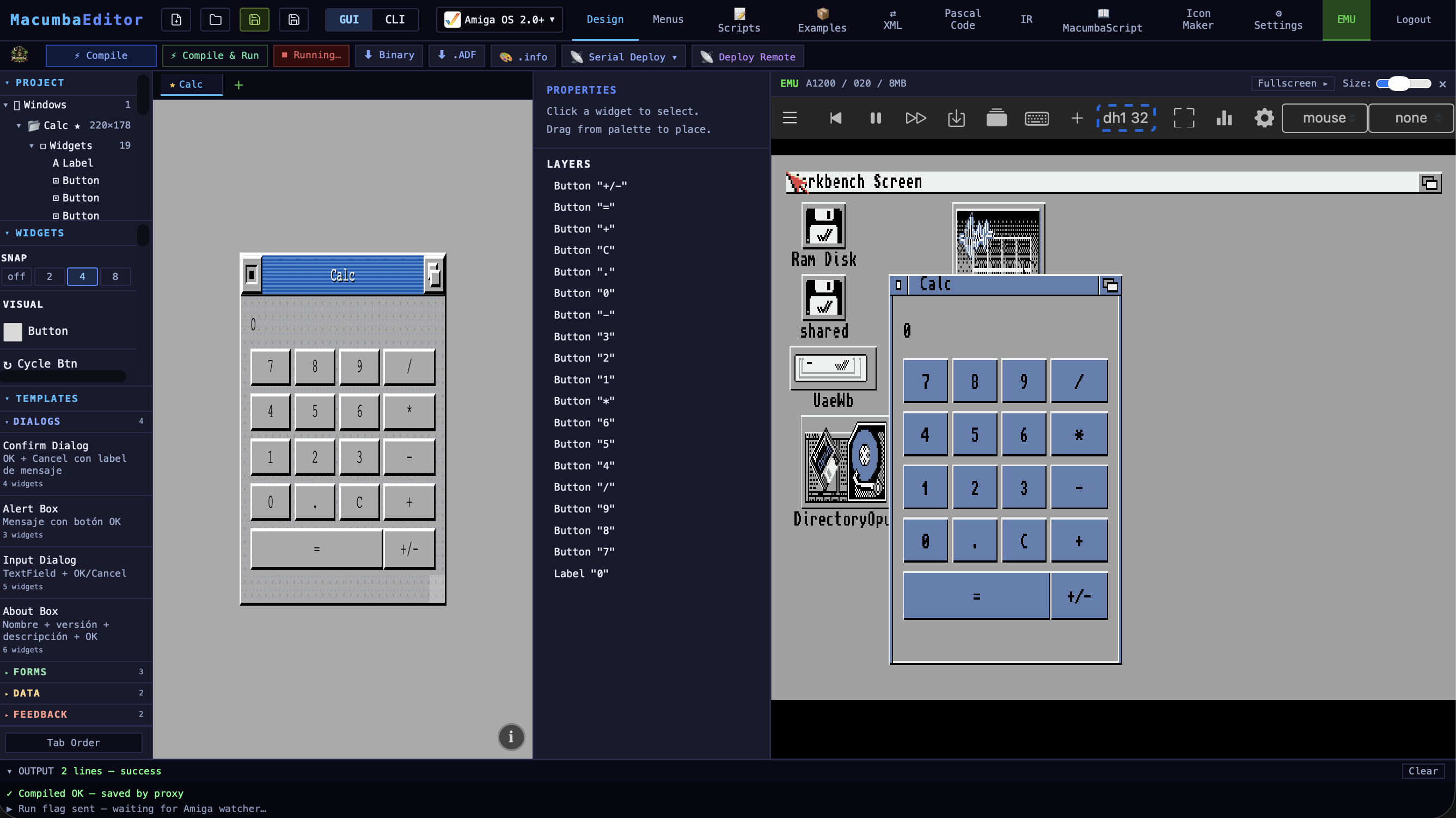The width and height of the screenshot is (1456, 818).
Task: Click the dh1 32 drive indicator
Action: 1125,118
